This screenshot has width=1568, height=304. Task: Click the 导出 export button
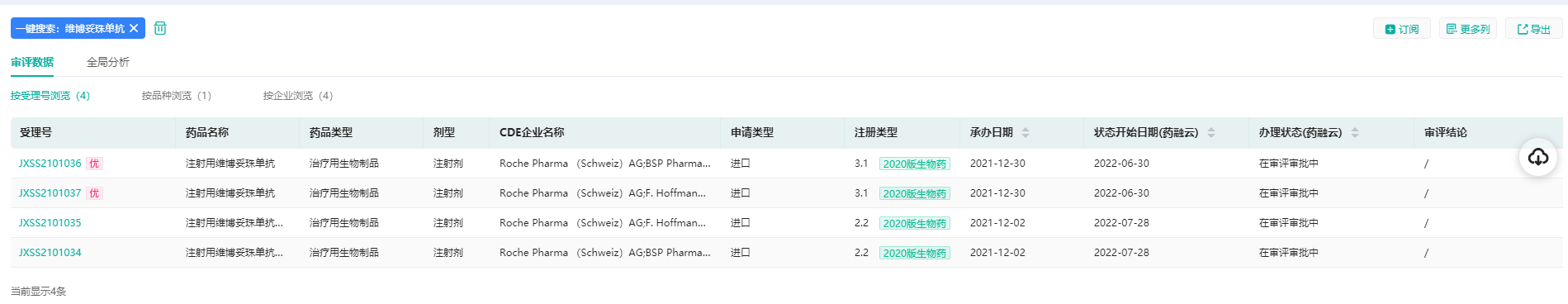pyautogui.click(x=1534, y=29)
